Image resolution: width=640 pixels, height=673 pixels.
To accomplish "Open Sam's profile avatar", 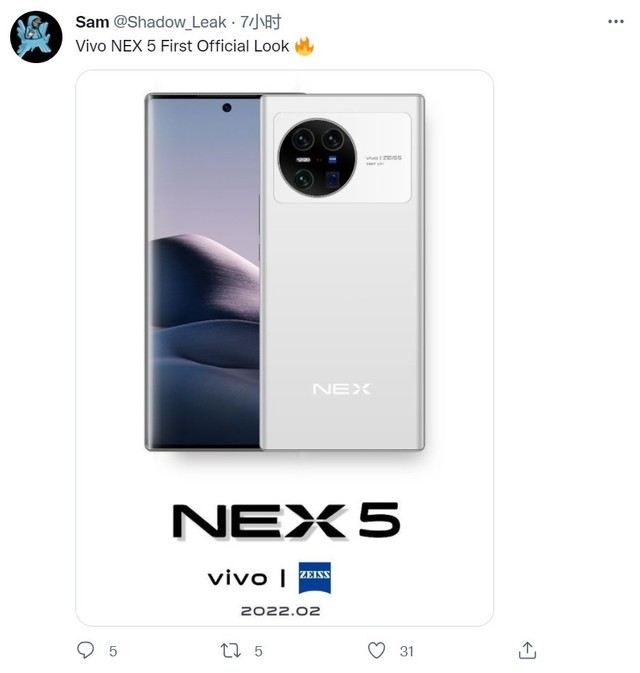I will (37, 37).
